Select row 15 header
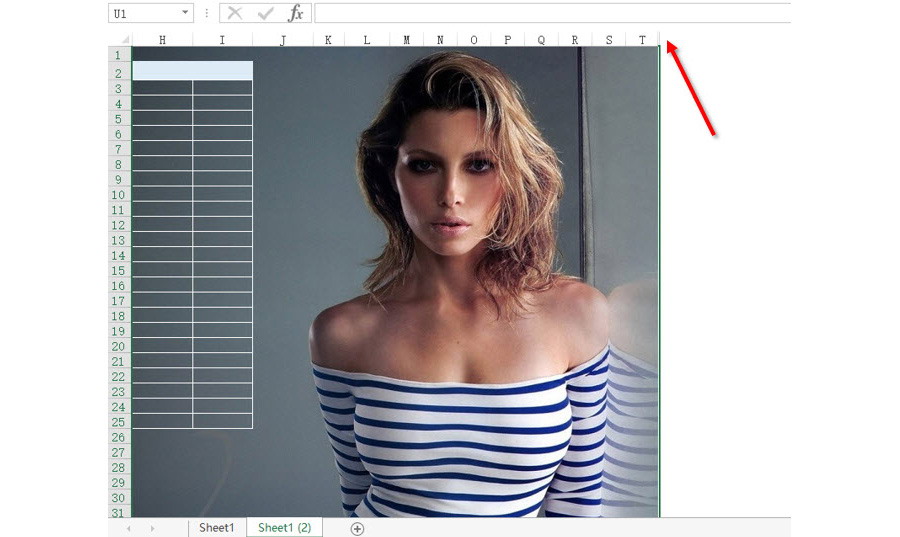Viewport: 900px width, 537px height. pyautogui.click(x=119, y=270)
